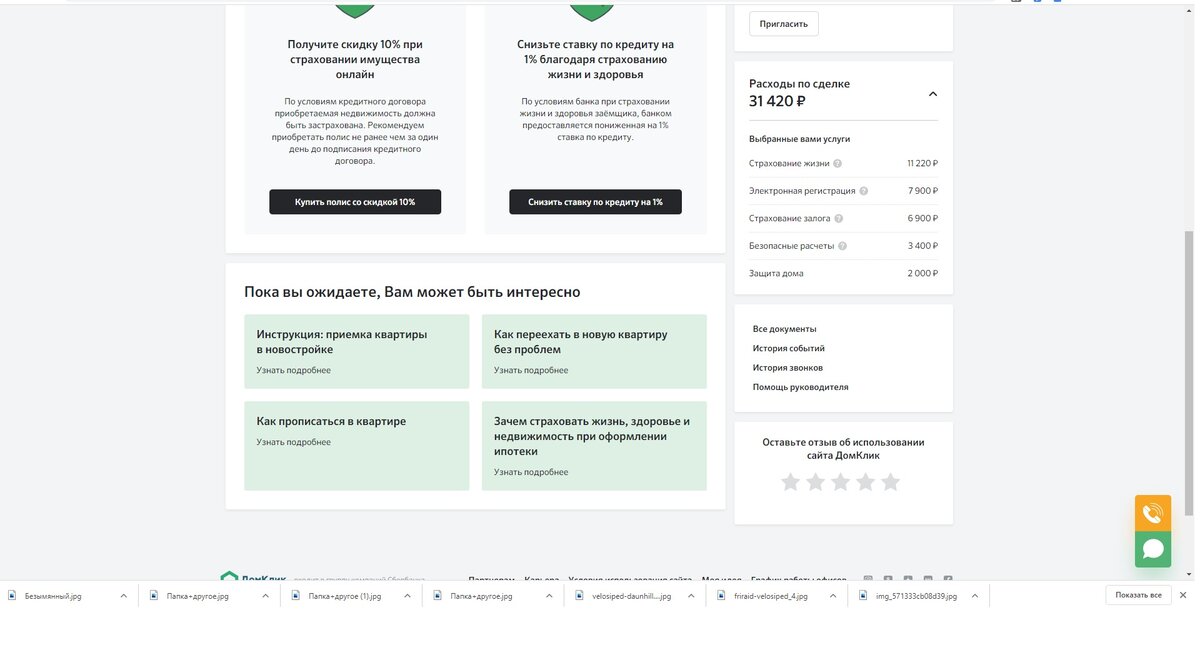The image size is (1200, 650).
Task: Open История событий
Action: point(789,348)
